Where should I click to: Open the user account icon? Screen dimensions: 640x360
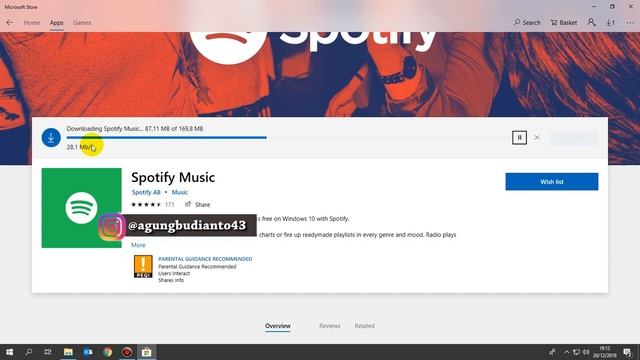(591, 22)
